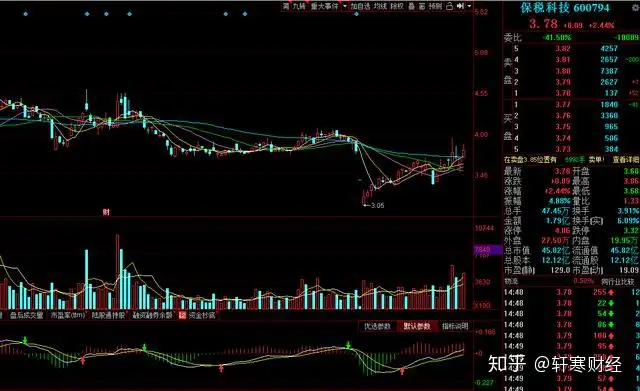
Task: Toggle the 九转 indicator
Action: click(x=299, y=6)
